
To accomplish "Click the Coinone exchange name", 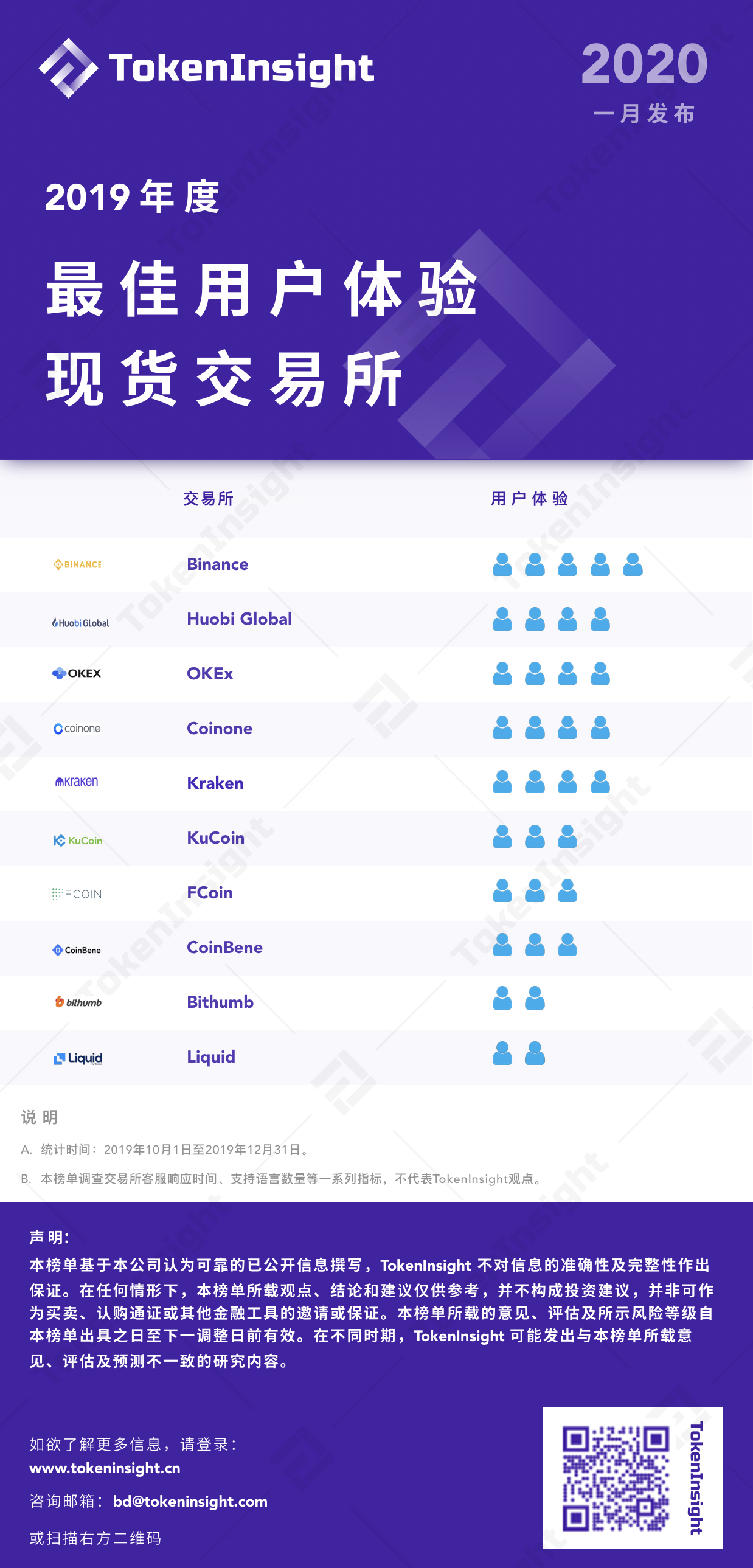I will click(219, 728).
